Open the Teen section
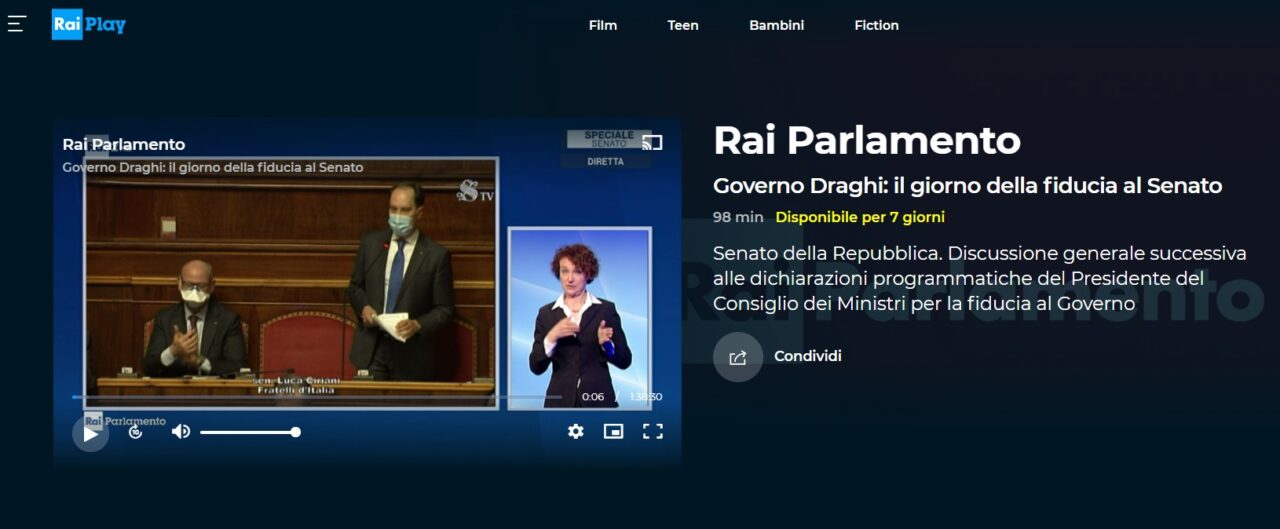 tap(683, 25)
